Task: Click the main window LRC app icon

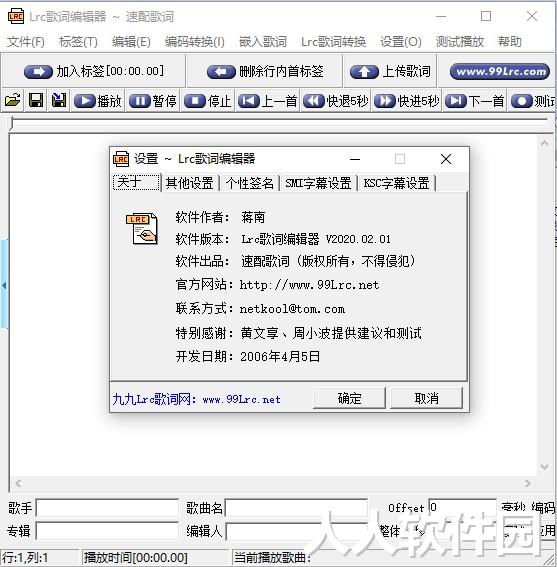Action: [16, 17]
